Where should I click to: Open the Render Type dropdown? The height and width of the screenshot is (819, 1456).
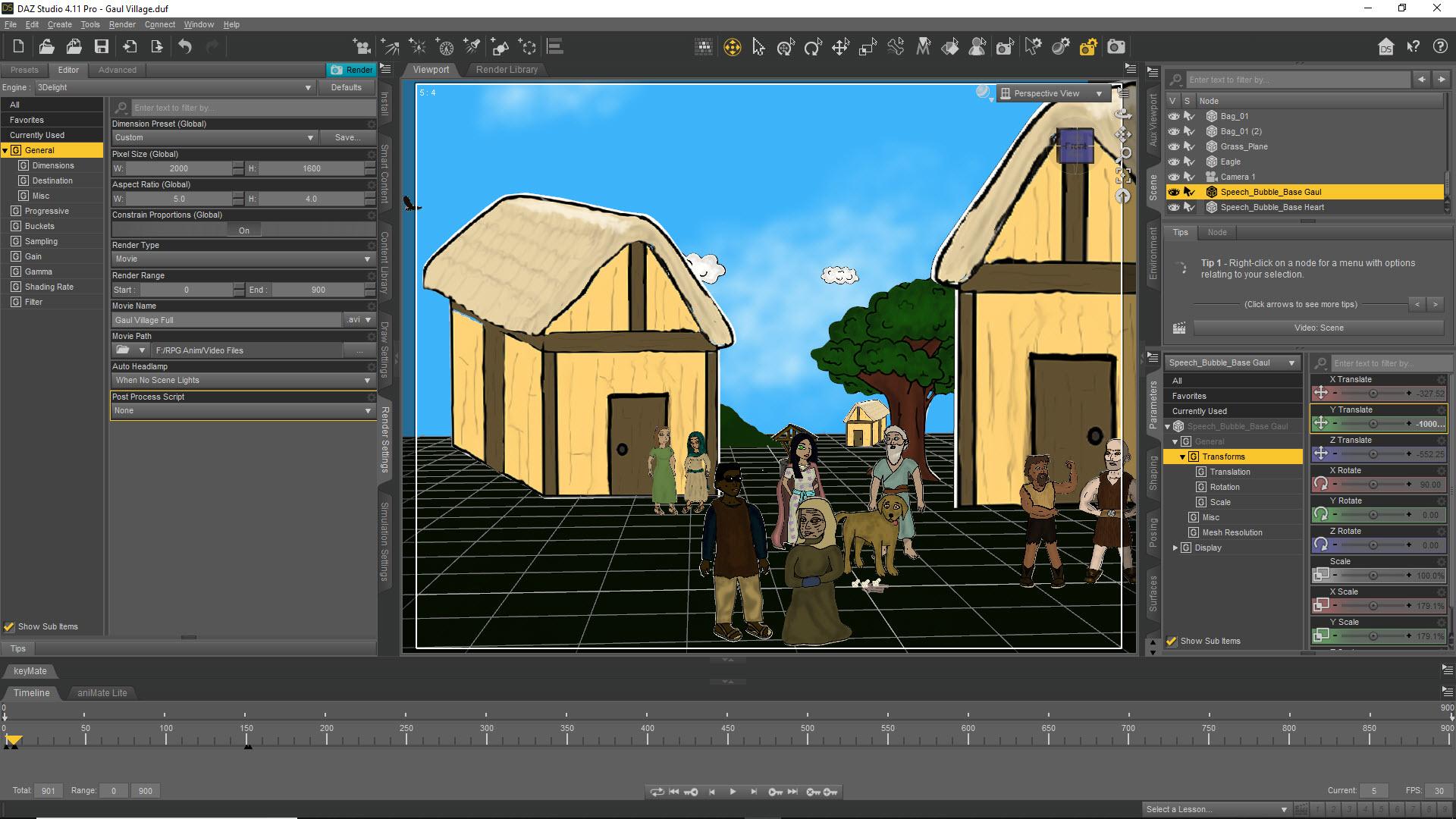tap(243, 259)
